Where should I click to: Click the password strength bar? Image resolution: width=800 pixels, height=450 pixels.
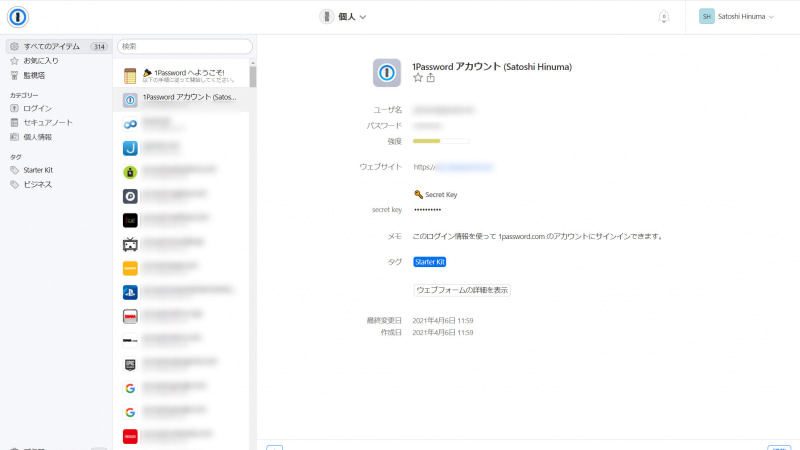tap(441, 141)
